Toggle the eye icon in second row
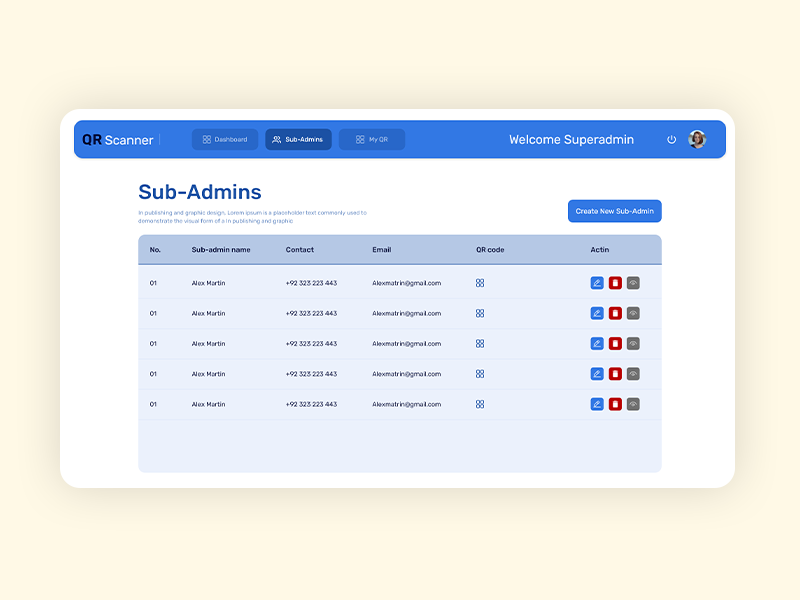Viewport: 800px width, 600px height. 633,313
